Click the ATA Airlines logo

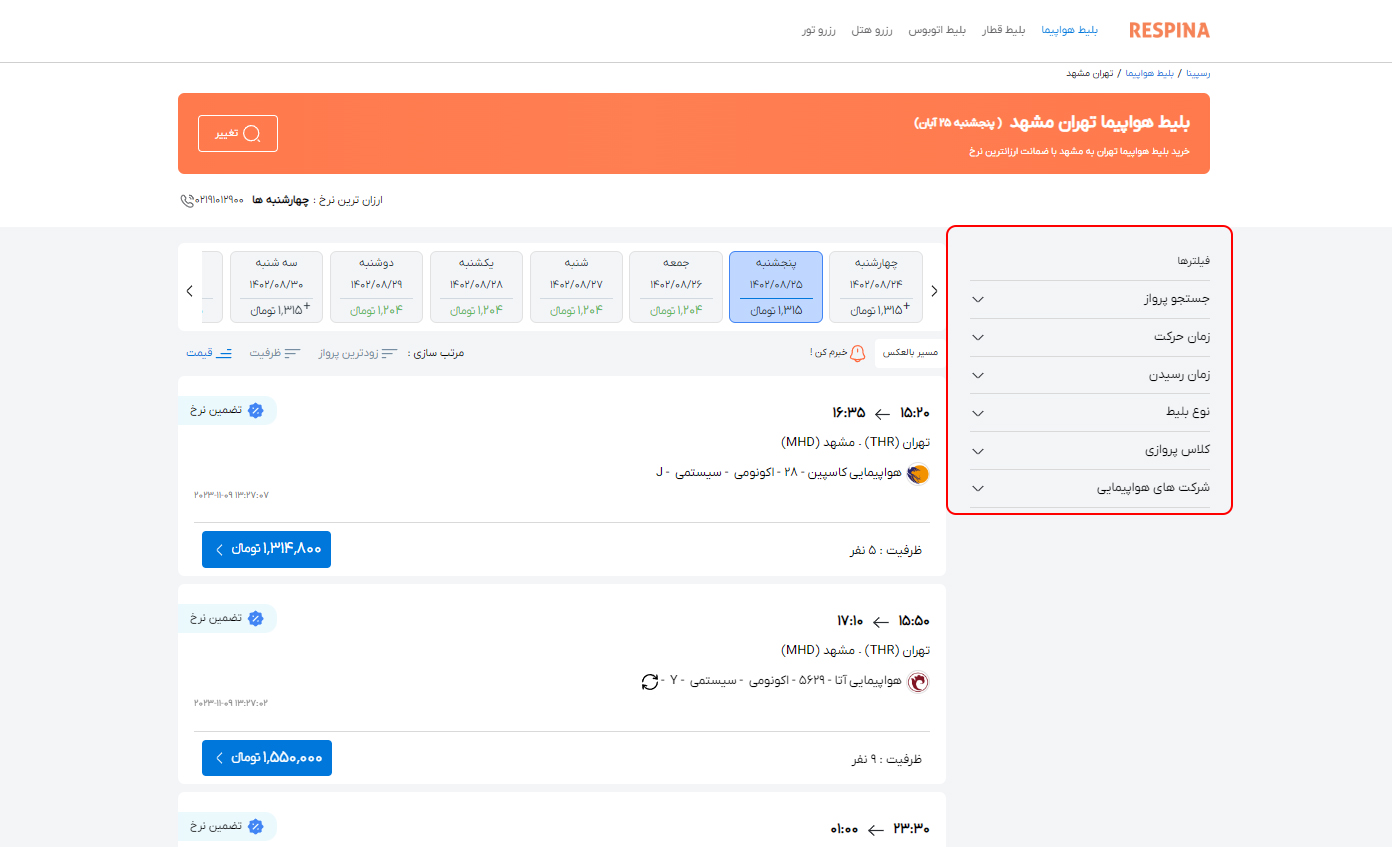pyautogui.click(x=919, y=682)
